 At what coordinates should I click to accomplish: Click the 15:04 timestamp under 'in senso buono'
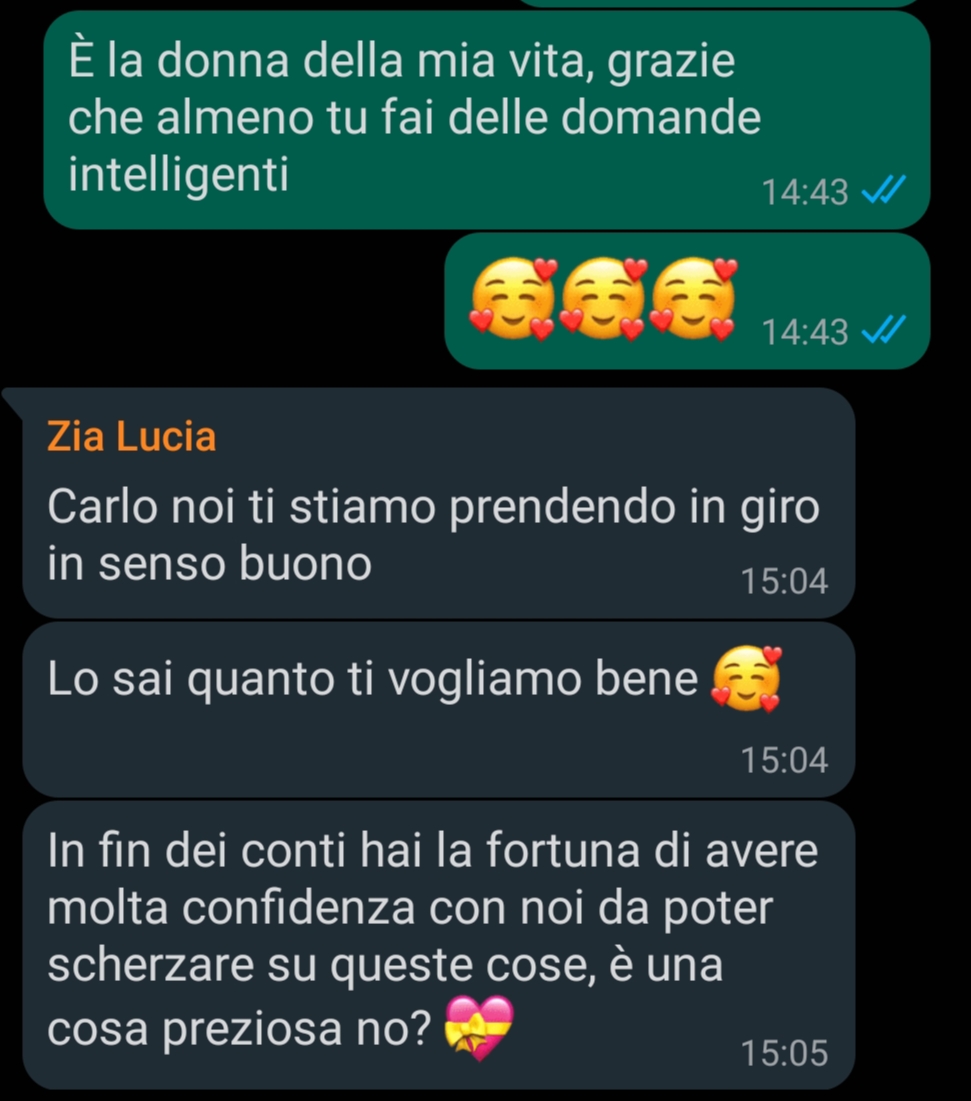tap(784, 581)
